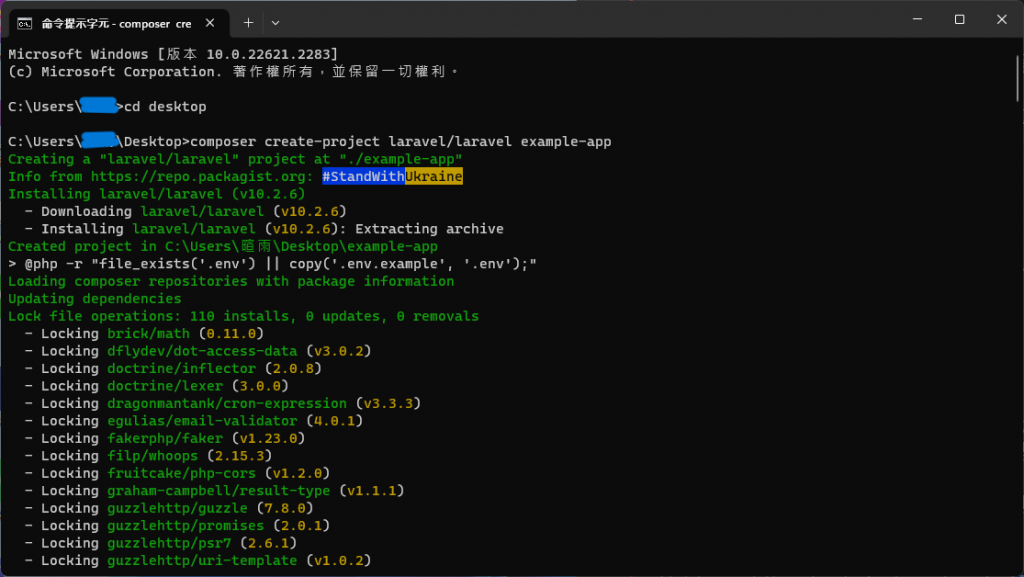
Task: Click graham-campbell/result-type package name
Action: click(219, 491)
